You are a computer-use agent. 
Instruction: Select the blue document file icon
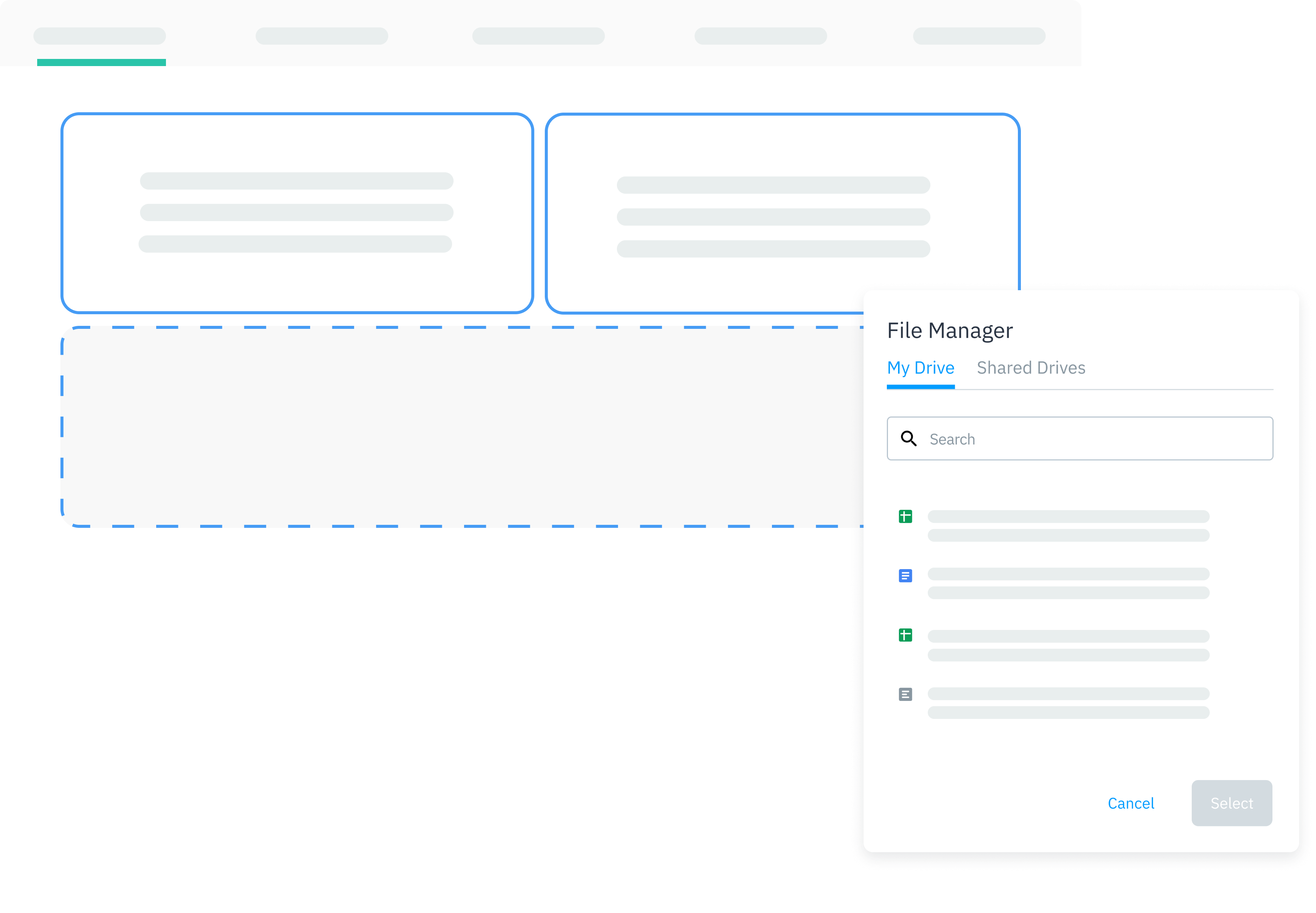(904, 576)
